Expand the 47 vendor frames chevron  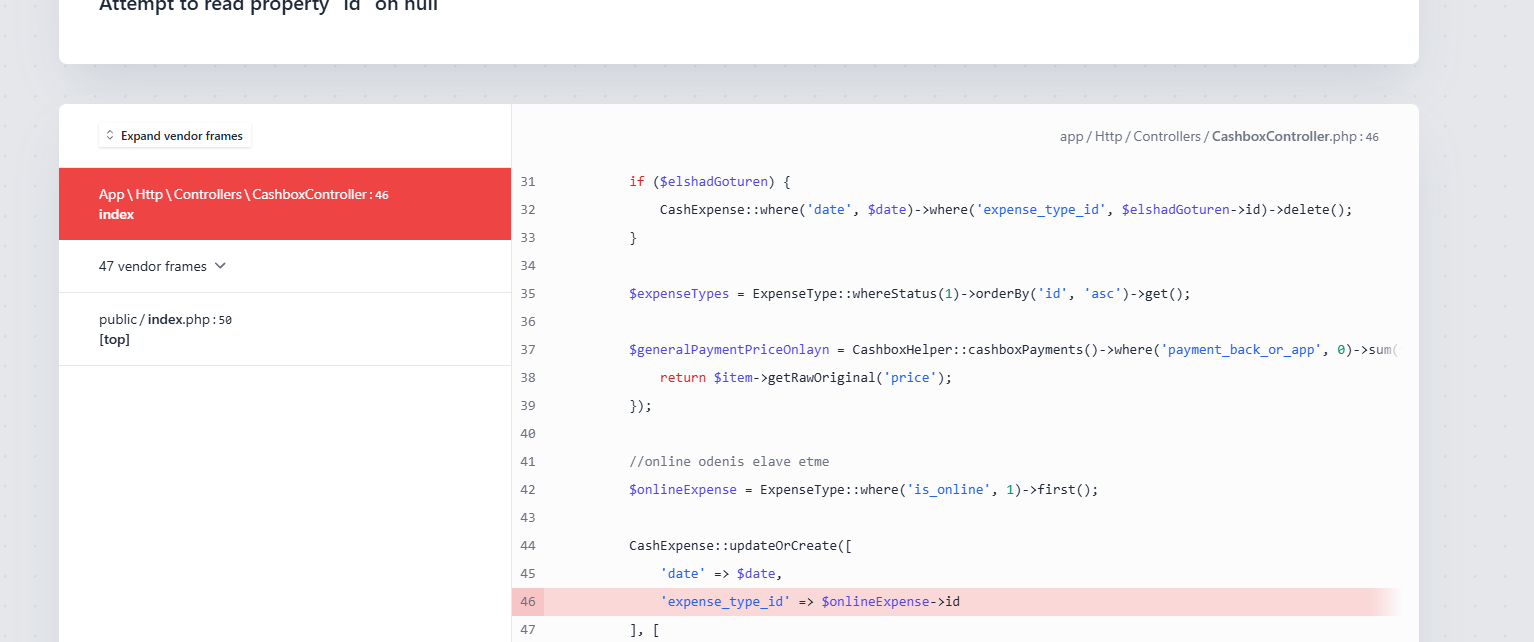(221, 266)
